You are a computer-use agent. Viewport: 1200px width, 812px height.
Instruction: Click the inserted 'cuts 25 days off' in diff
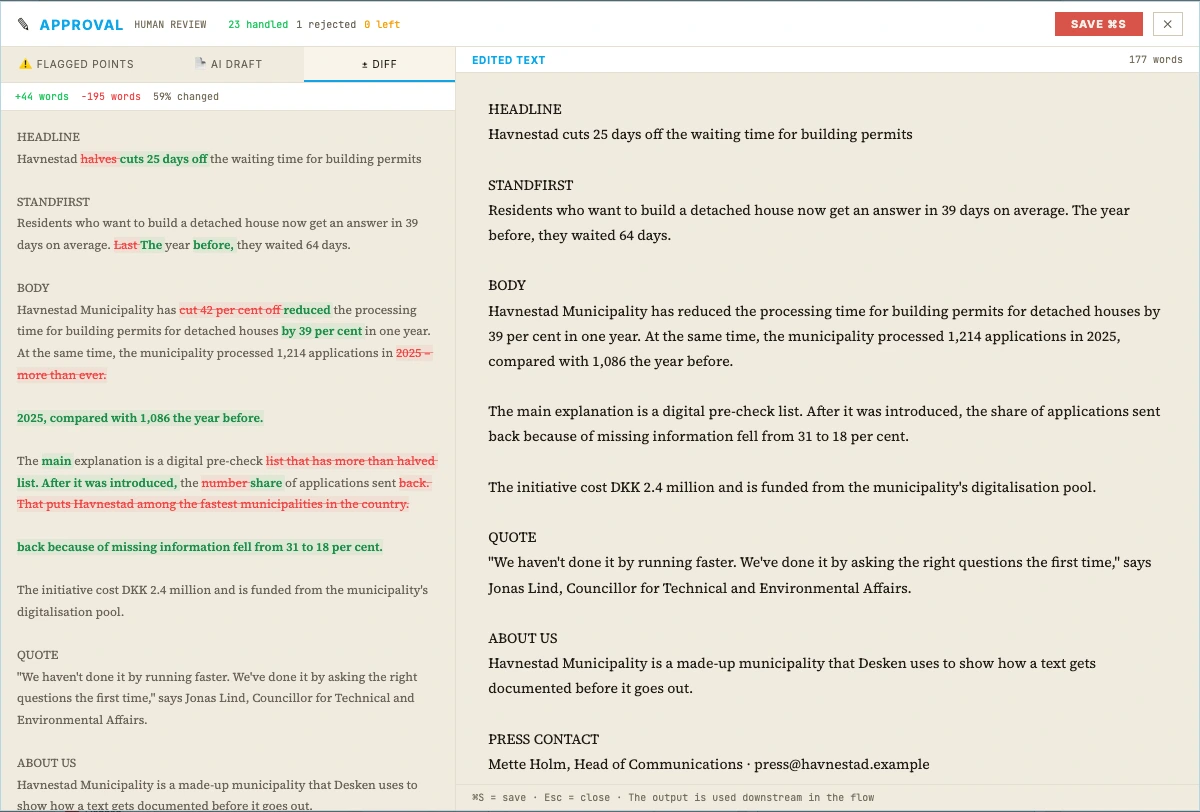pyautogui.click(x=164, y=159)
